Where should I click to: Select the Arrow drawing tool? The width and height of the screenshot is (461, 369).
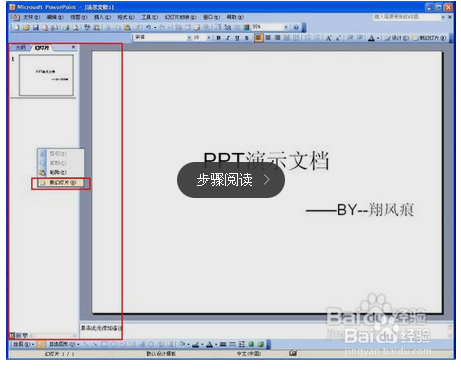pyautogui.click(x=95, y=344)
